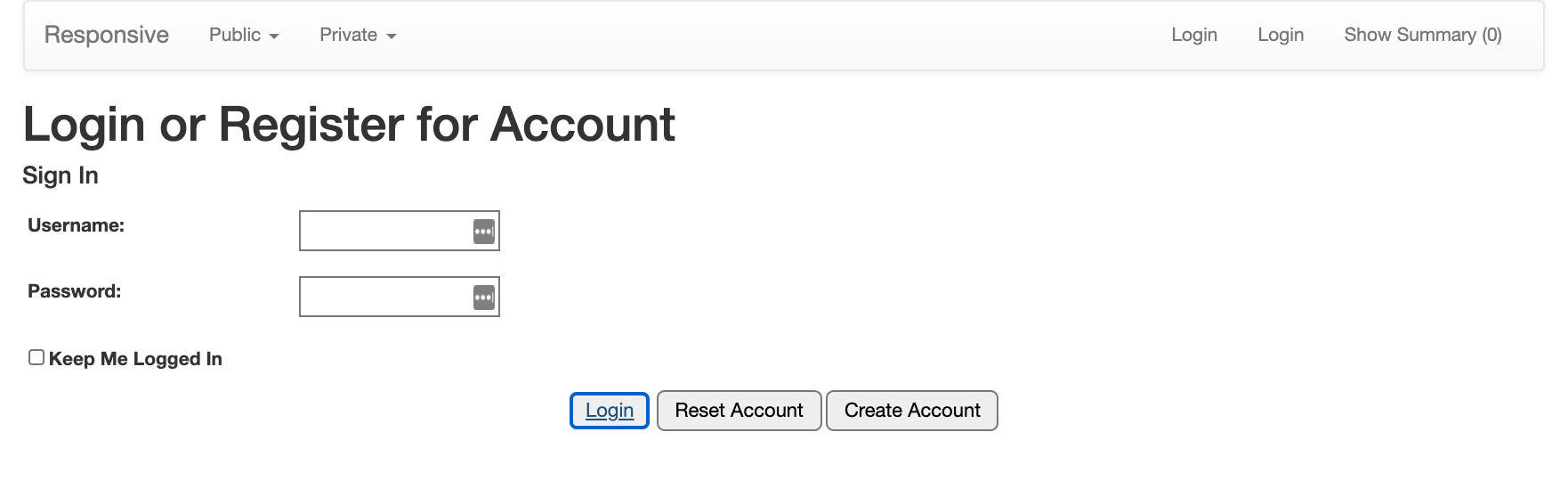Click the Password: label
1568x481 pixels.
click(x=74, y=291)
